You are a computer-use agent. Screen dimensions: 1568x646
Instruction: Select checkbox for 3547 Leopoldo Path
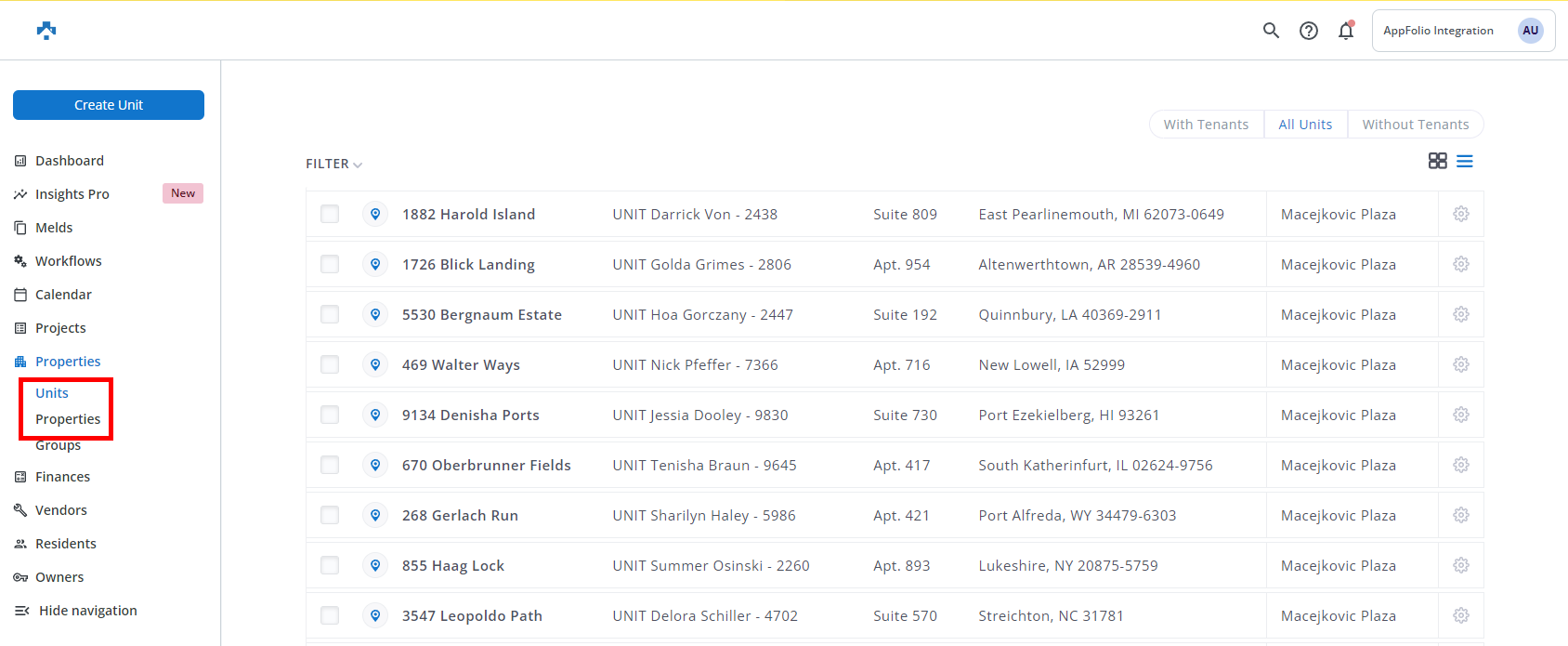coord(330,615)
